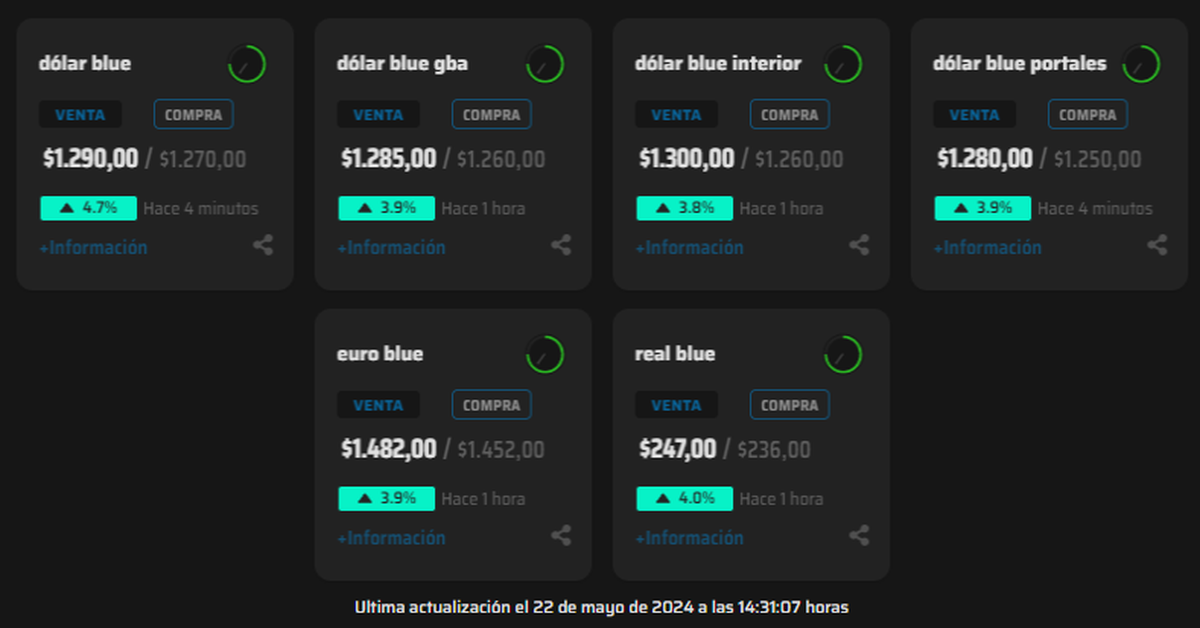
Task: Select VENTA on the dólar blue card
Action: click(80, 115)
